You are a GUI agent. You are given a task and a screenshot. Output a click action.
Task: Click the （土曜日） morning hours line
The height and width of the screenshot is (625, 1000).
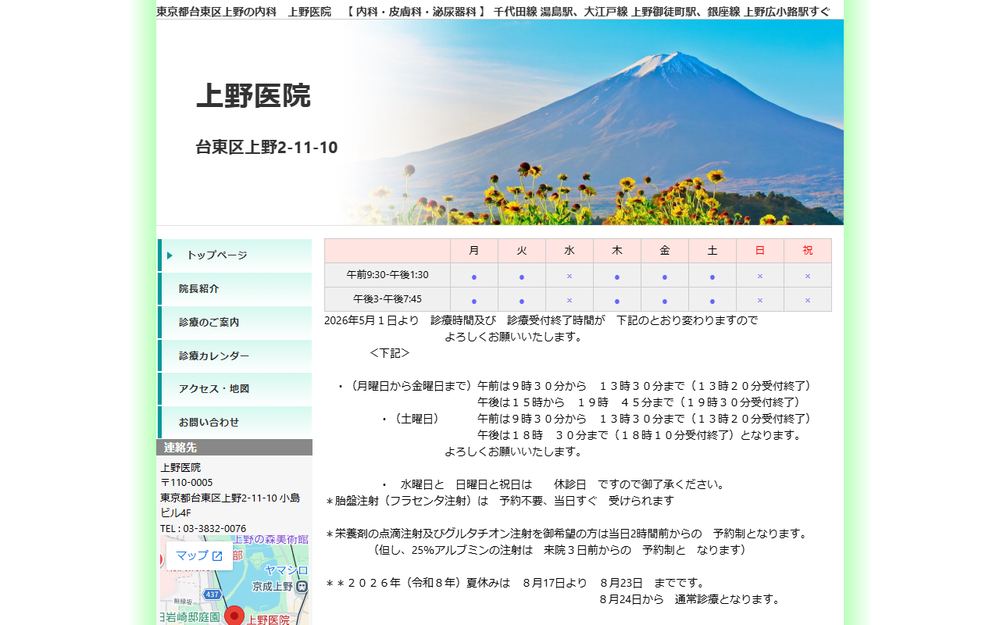[x=598, y=419]
